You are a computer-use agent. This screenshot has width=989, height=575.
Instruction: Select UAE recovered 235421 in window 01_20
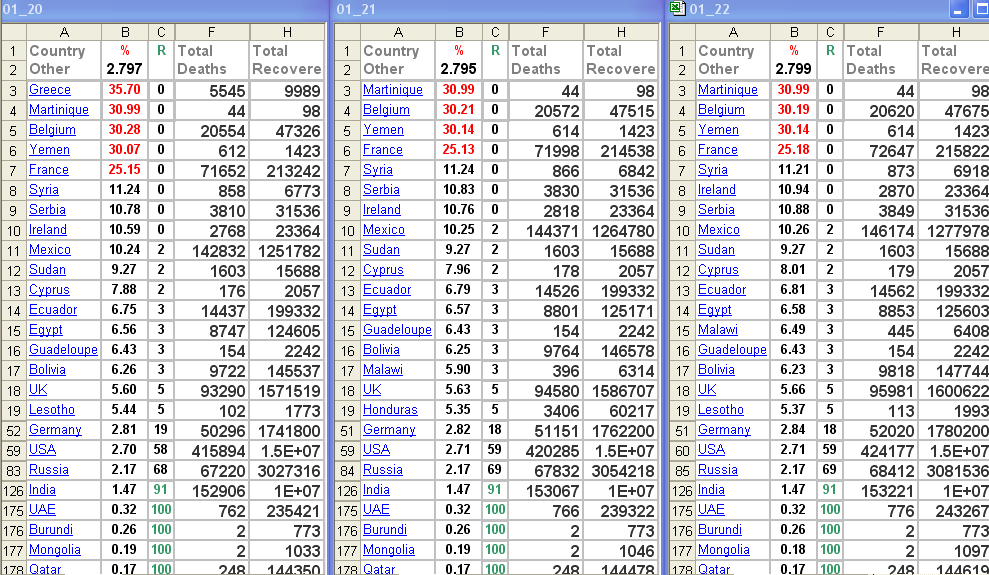[x=288, y=511]
